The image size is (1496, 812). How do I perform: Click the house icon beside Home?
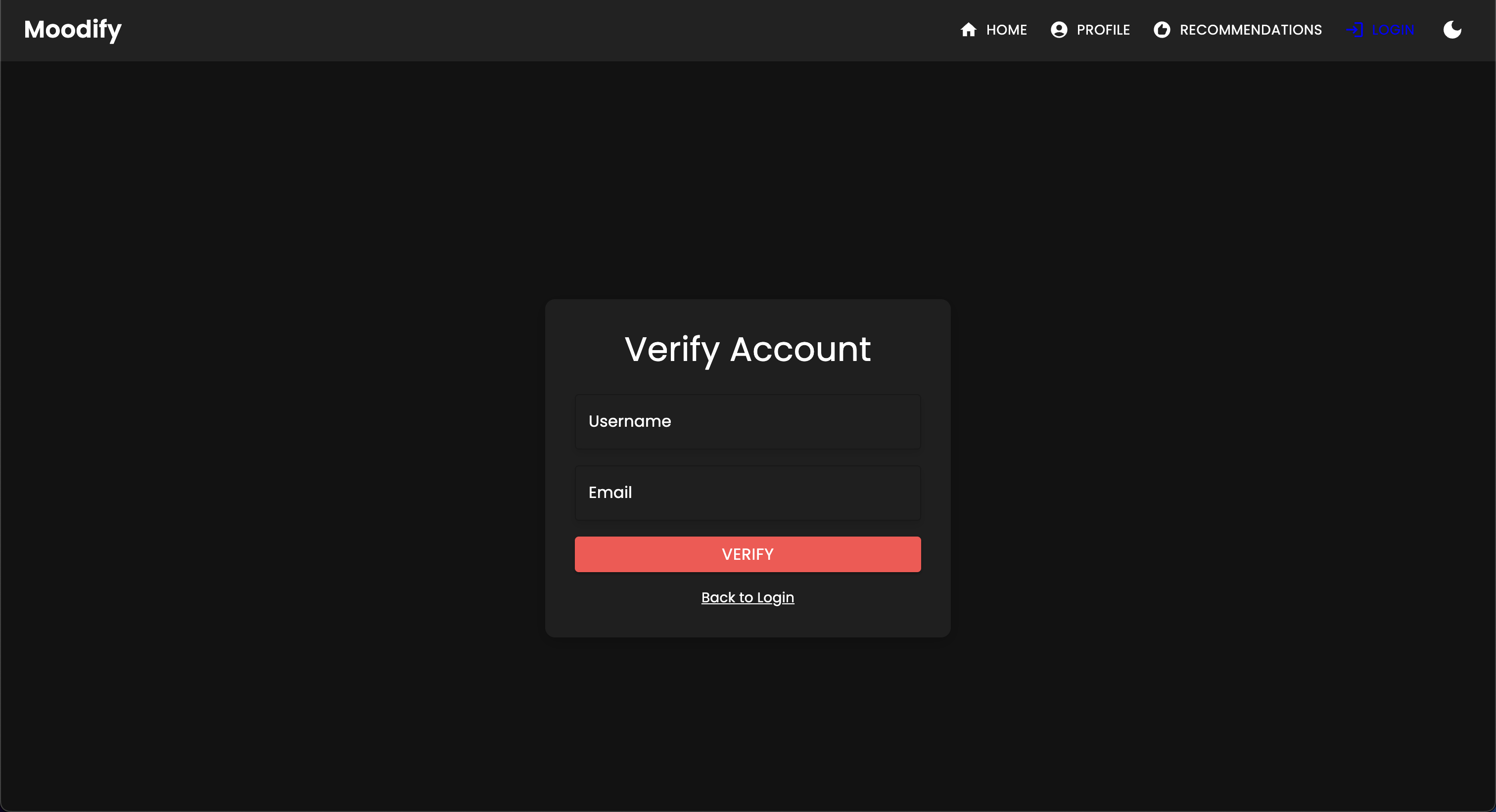point(968,30)
